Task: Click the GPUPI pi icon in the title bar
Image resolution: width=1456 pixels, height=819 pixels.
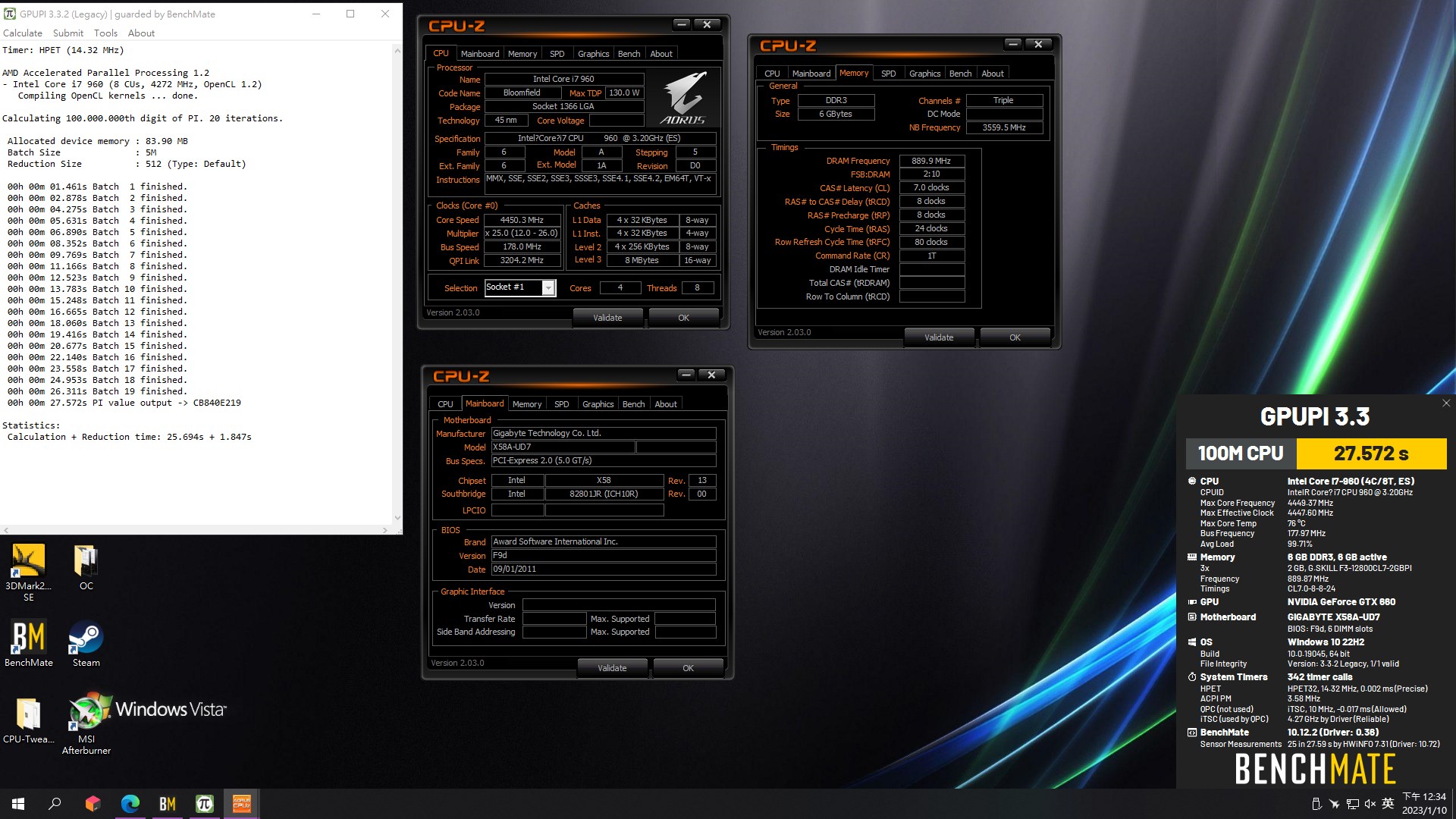Action: coord(10,14)
